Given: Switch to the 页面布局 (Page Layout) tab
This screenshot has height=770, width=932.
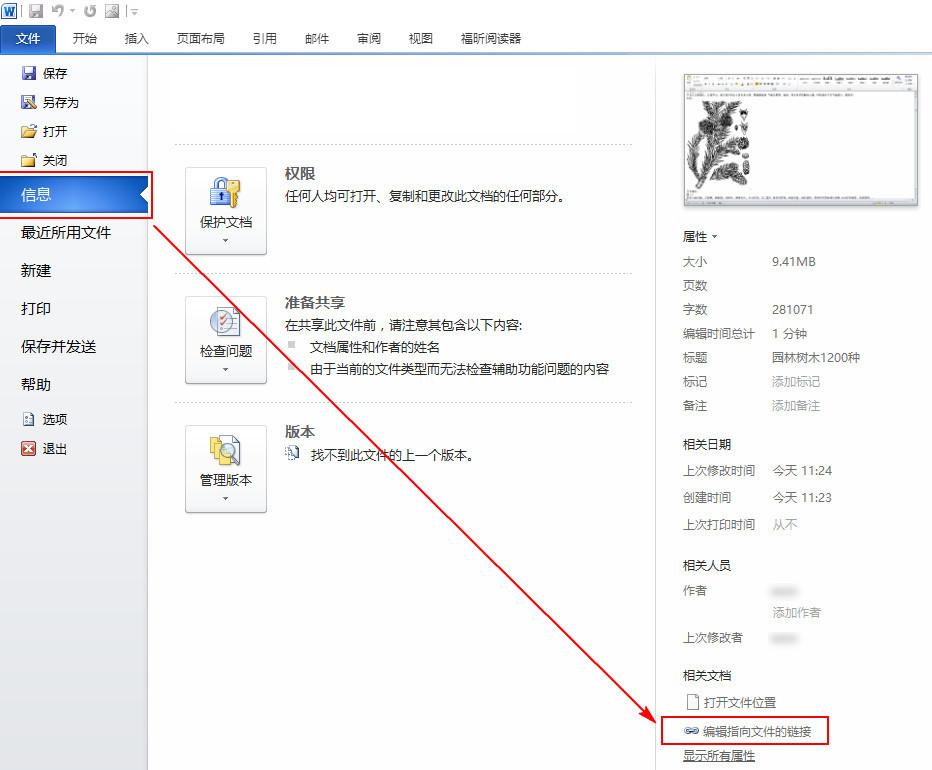Looking at the screenshot, I should click(x=200, y=38).
